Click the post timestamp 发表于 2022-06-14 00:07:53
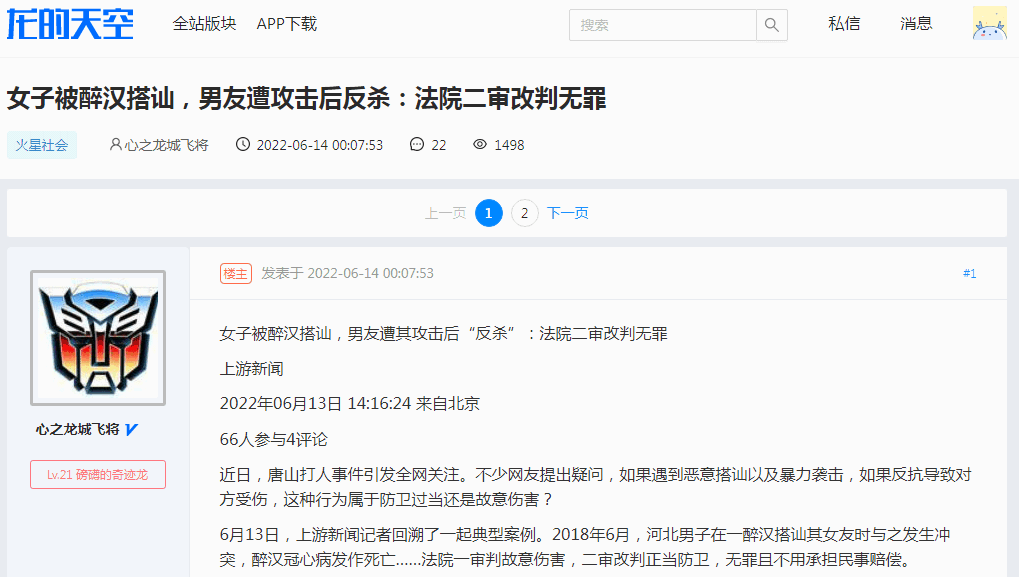 (x=348, y=273)
